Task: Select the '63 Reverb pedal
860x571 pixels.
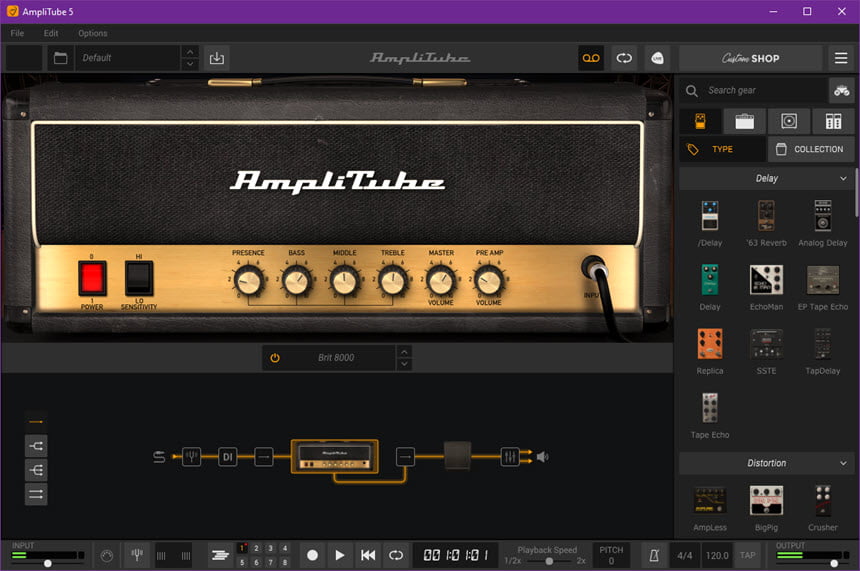Action: 766,216
